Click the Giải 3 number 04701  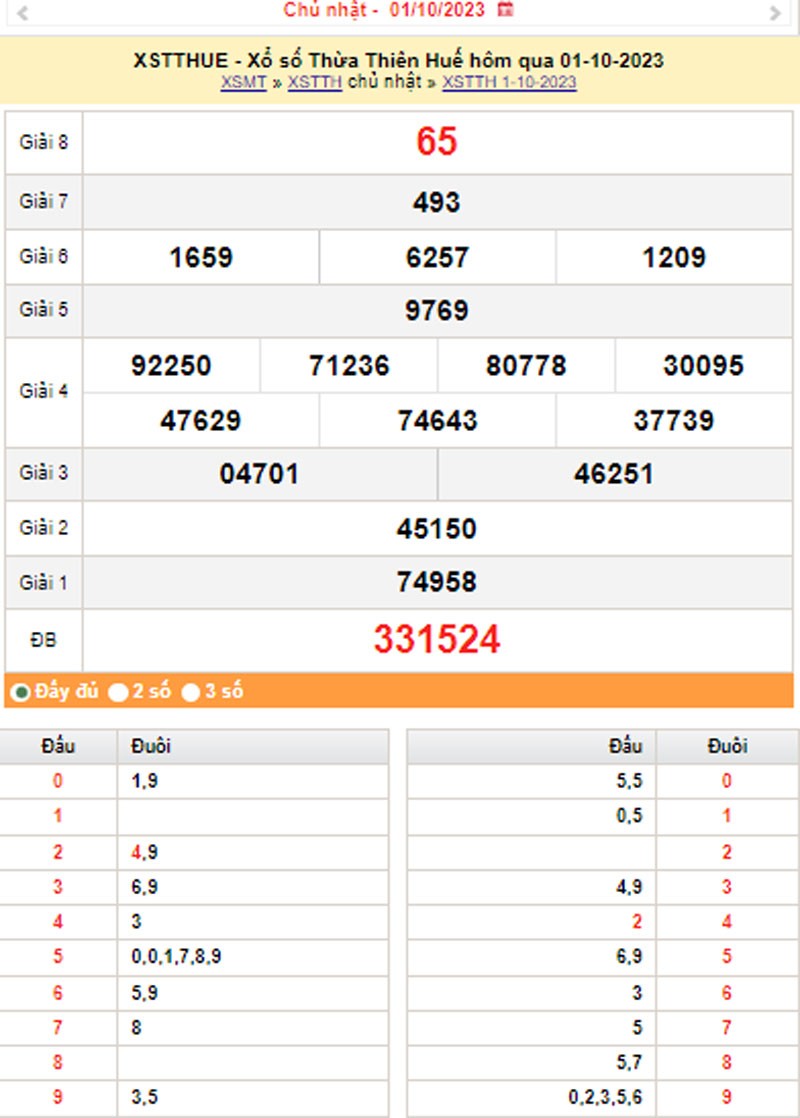tap(259, 474)
